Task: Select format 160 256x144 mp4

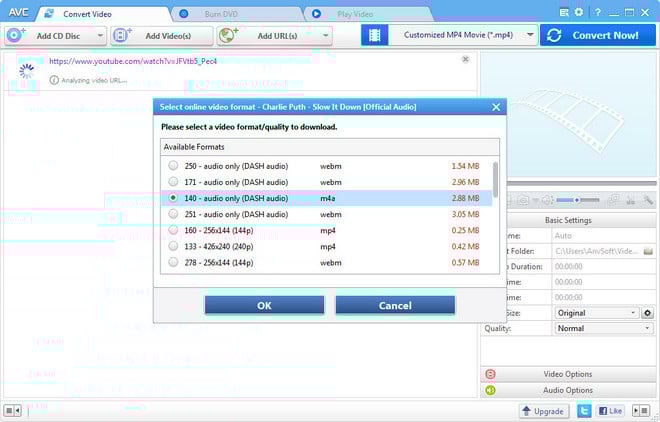Action: pyautogui.click(x=326, y=230)
